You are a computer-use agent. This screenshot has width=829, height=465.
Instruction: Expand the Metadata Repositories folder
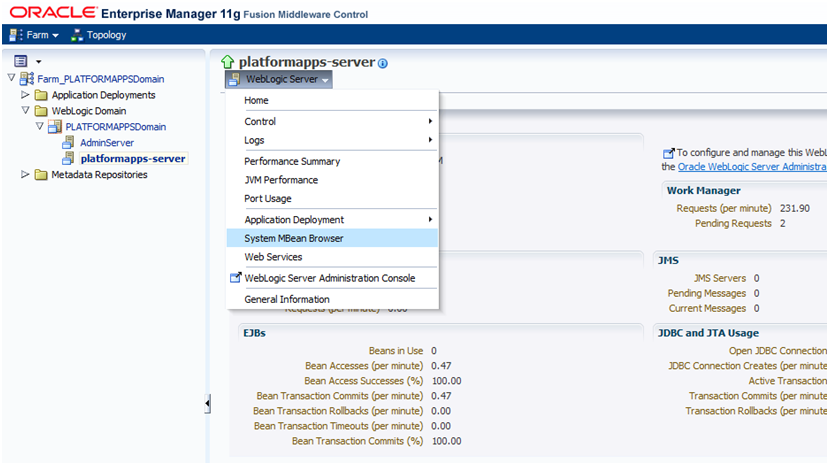coord(25,174)
